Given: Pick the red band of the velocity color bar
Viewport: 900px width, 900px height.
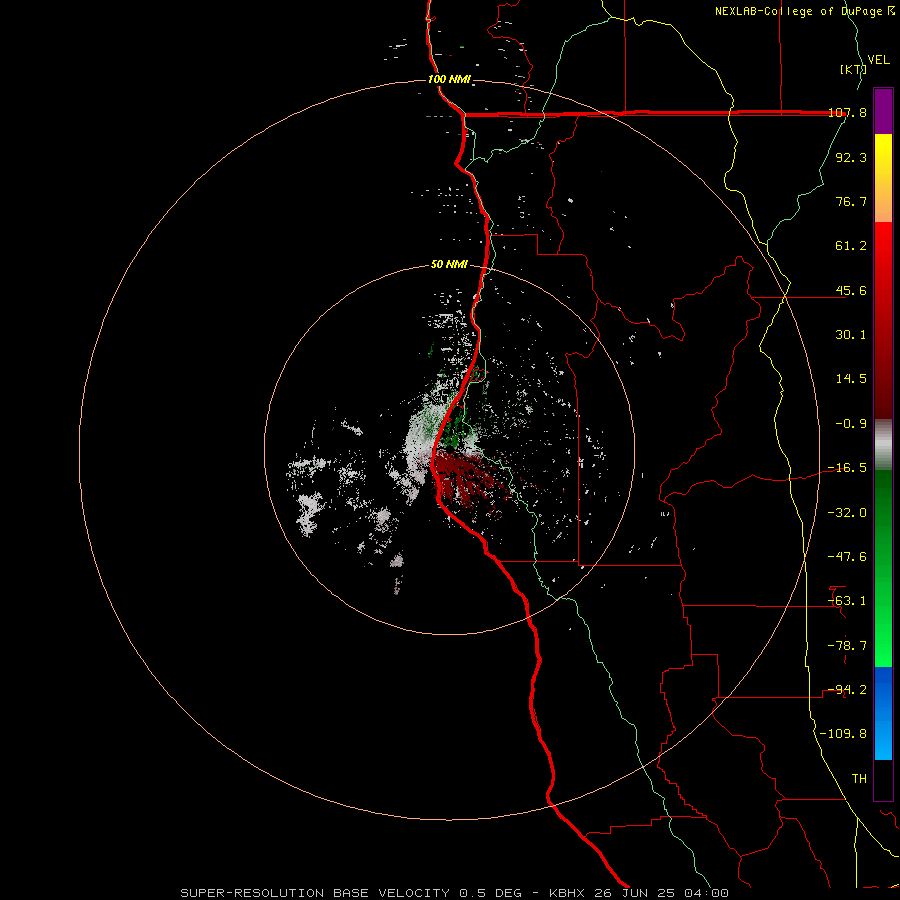Looking at the screenshot, I should click(x=883, y=320).
